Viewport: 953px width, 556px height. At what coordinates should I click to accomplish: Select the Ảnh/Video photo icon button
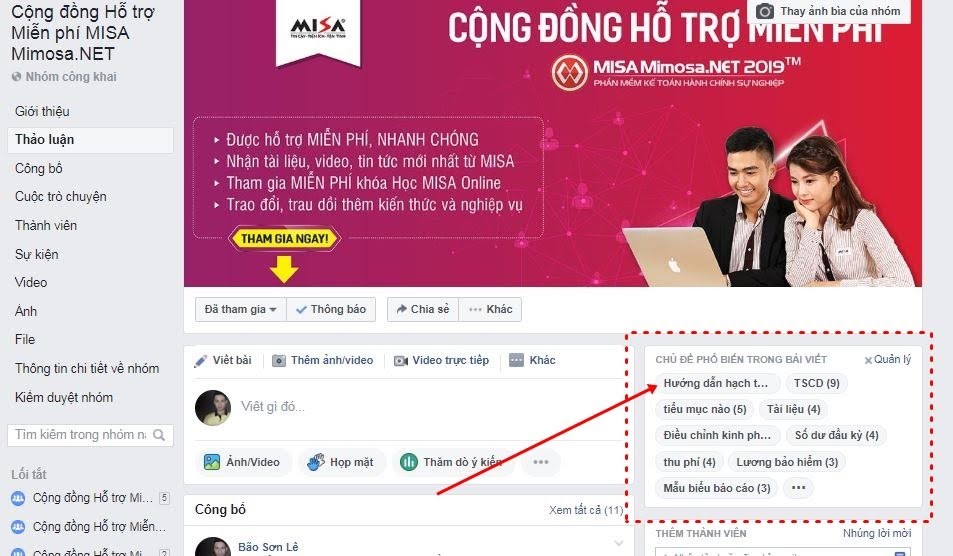click(212, 462)
